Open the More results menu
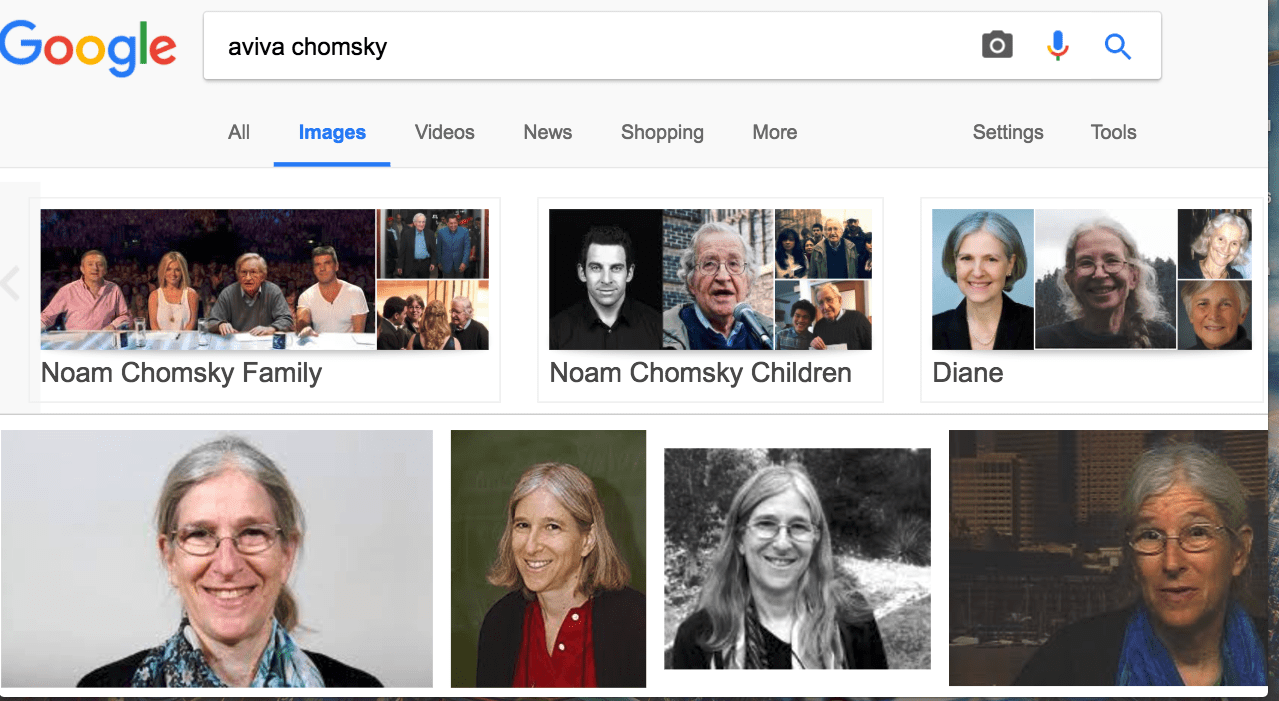Image resolution: width=1279 pixels, height=701 pixels. 773,132
